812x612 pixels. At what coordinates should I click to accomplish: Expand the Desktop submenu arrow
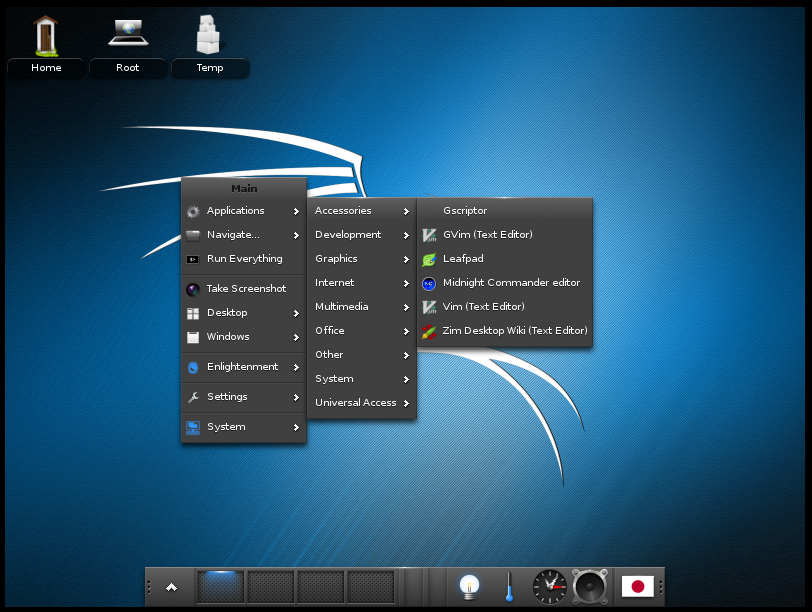(x=296, y=313)
